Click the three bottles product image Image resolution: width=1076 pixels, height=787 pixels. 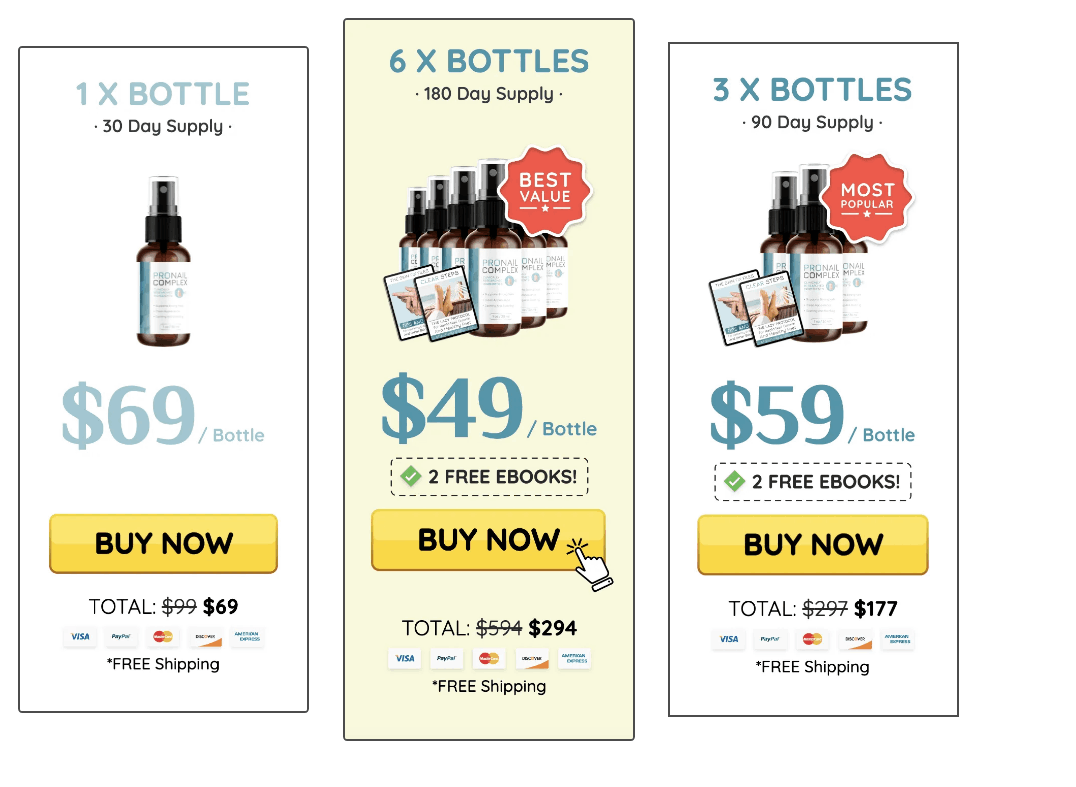point(789,257)
